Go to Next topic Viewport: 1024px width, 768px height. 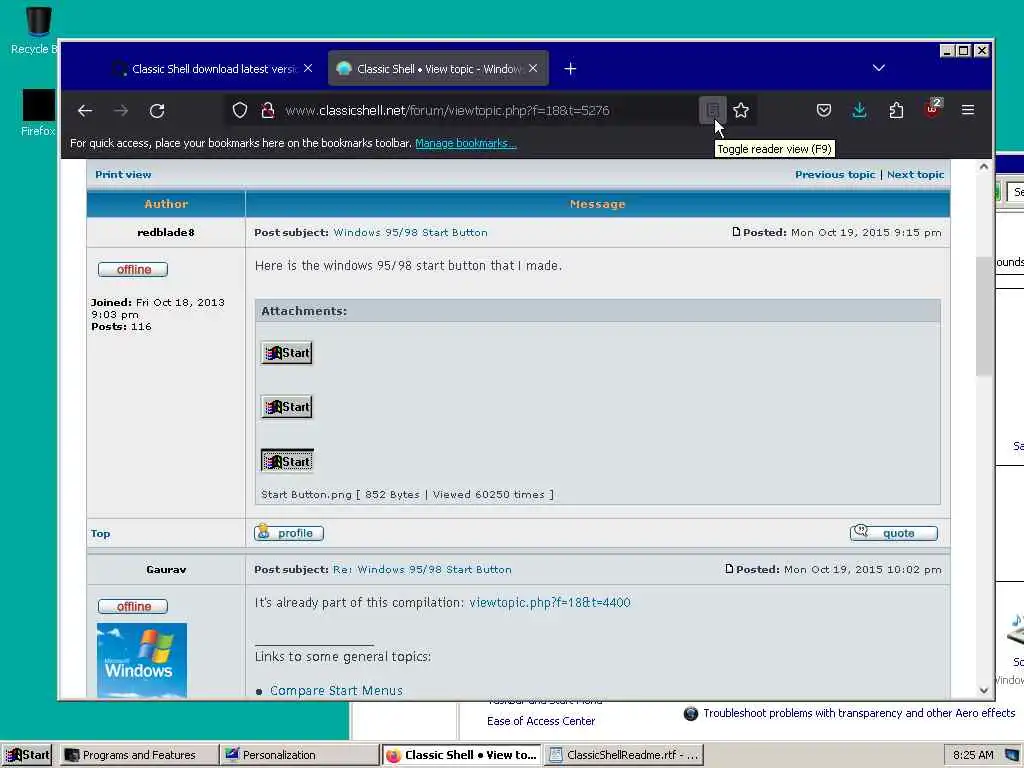pyautogui.click(x=915, y=174)
